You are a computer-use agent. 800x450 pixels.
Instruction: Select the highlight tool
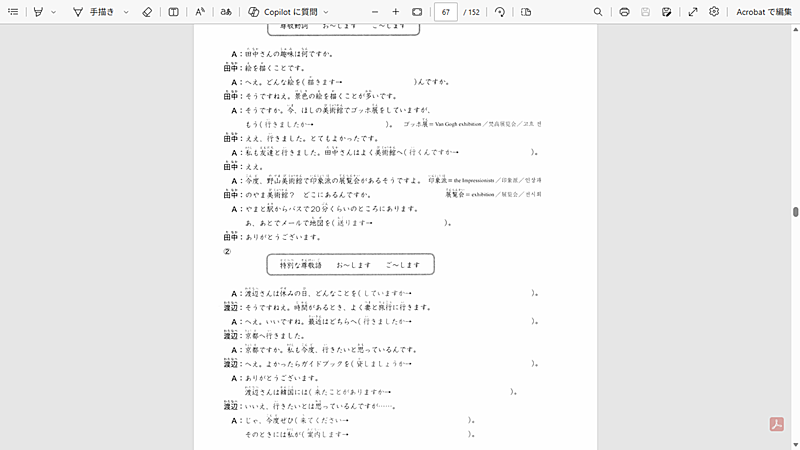point(38,12)
